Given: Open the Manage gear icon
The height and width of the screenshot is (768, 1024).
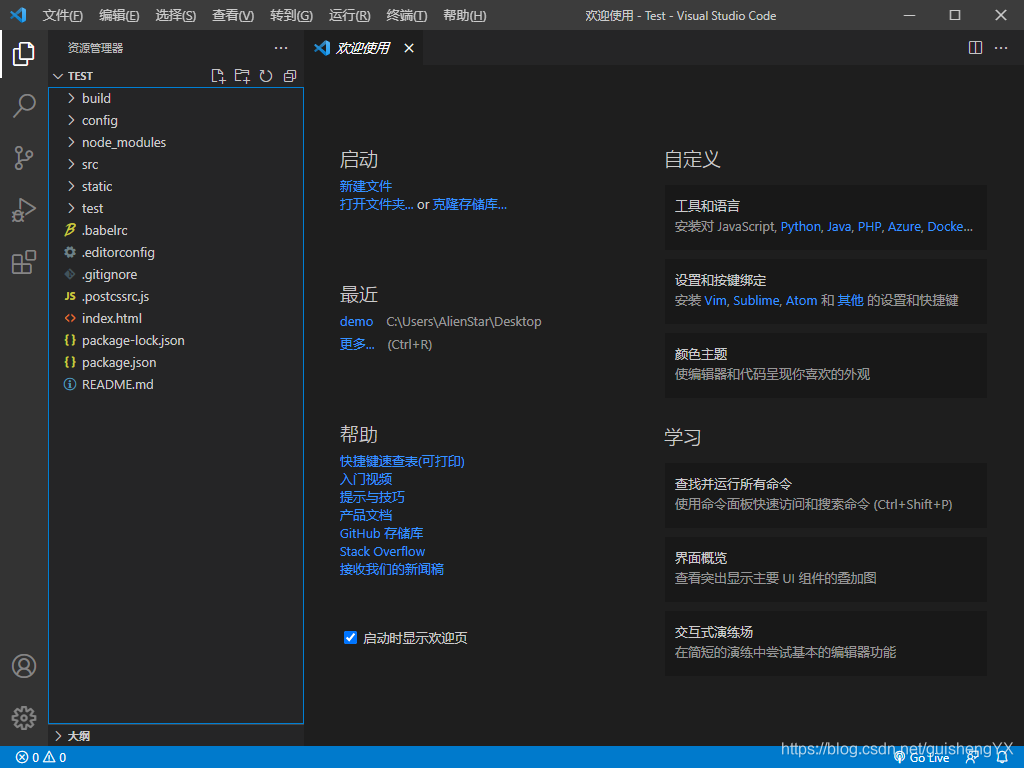Looking at the screenshot, I should [x=24, y=718].
